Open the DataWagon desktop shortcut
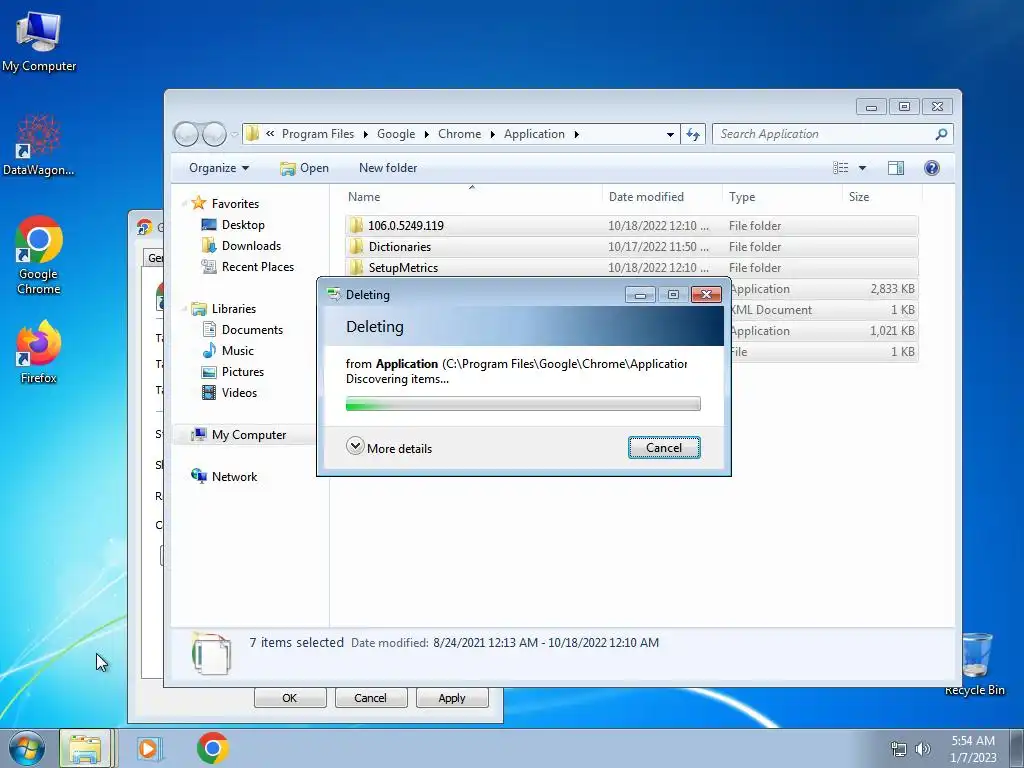 (39, 145)
